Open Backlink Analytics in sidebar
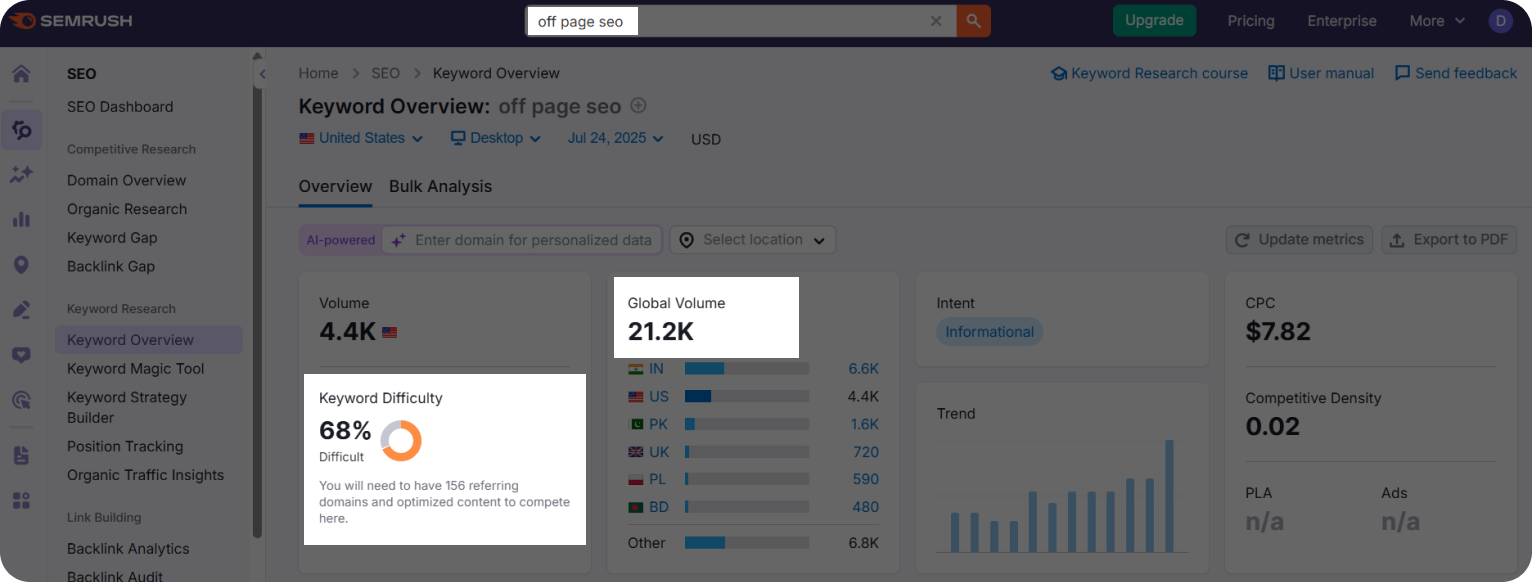 point(128,549)
